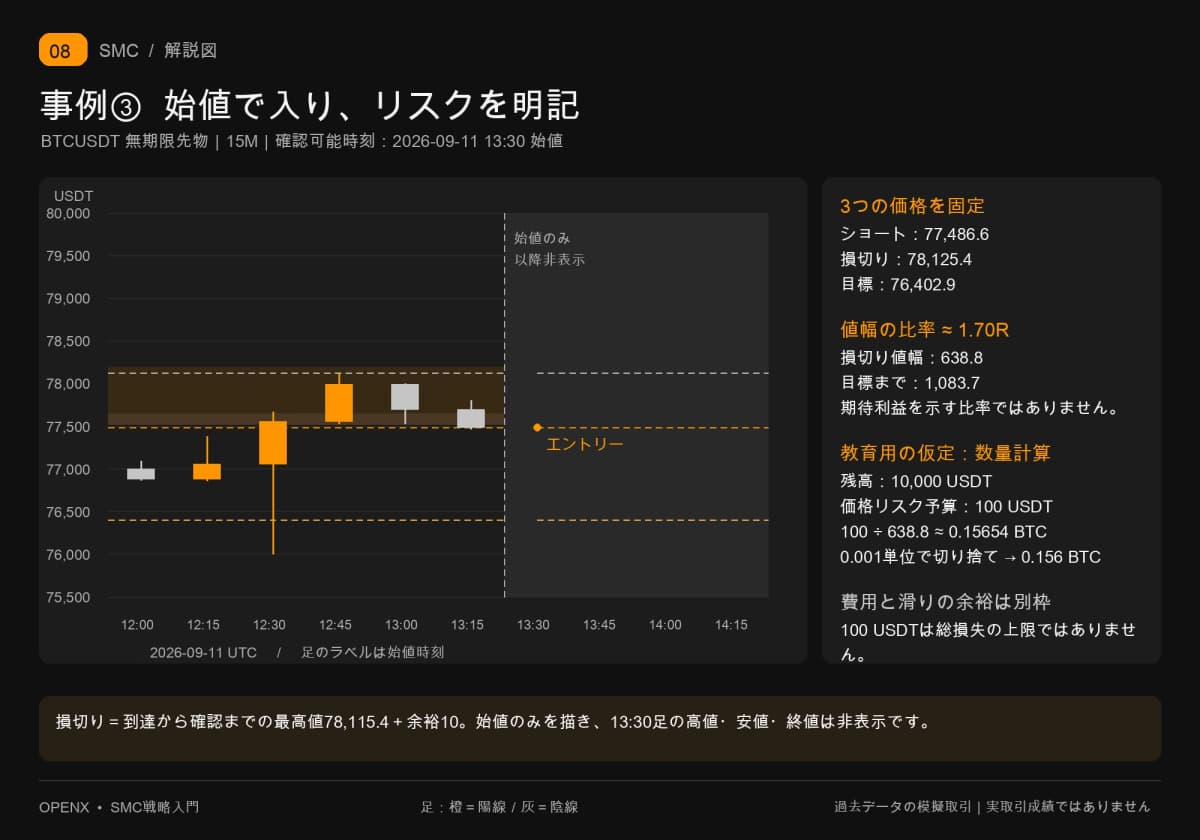The width and height of the screenshot is (1200, 840).
Task: Click the 過去データの模擬取引 footer disclaimer
Action: 992,806
